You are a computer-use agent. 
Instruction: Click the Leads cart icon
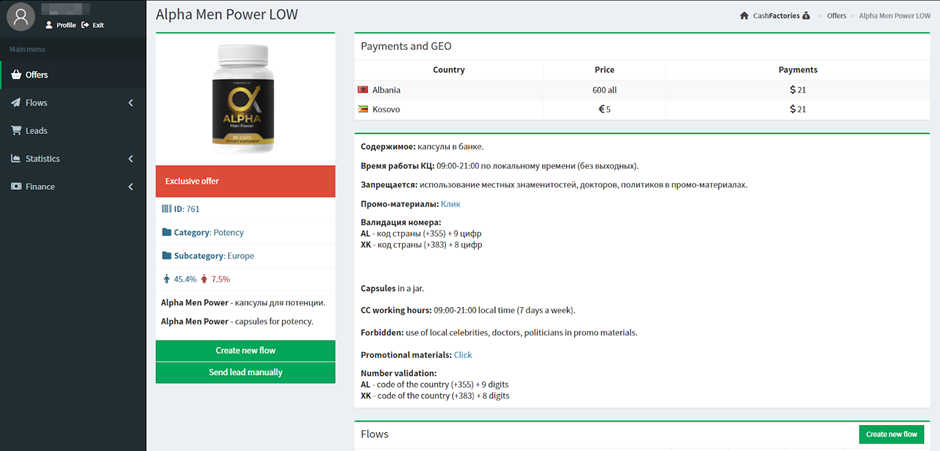pos(16,131)
